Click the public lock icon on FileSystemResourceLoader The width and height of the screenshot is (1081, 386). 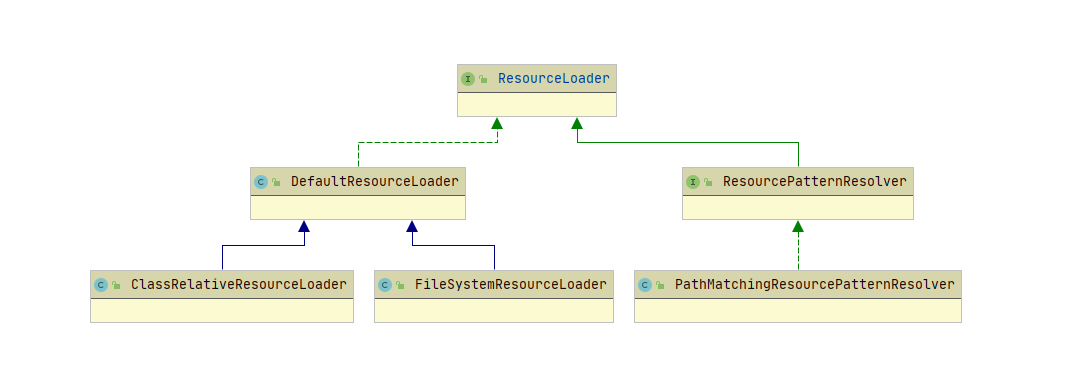click(400, 285)
